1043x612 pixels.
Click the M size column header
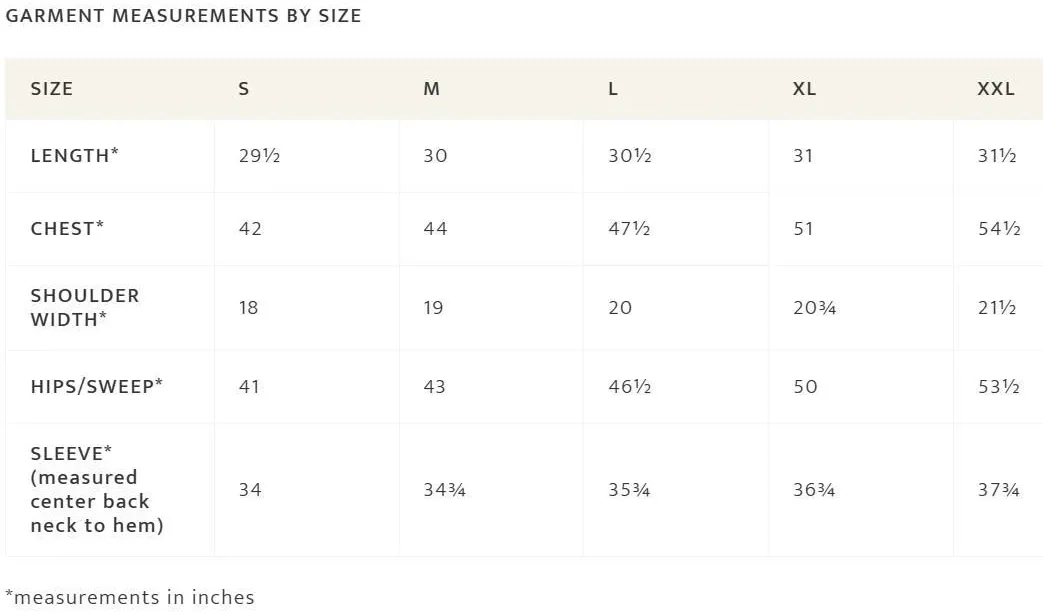[x=431, y=88]
